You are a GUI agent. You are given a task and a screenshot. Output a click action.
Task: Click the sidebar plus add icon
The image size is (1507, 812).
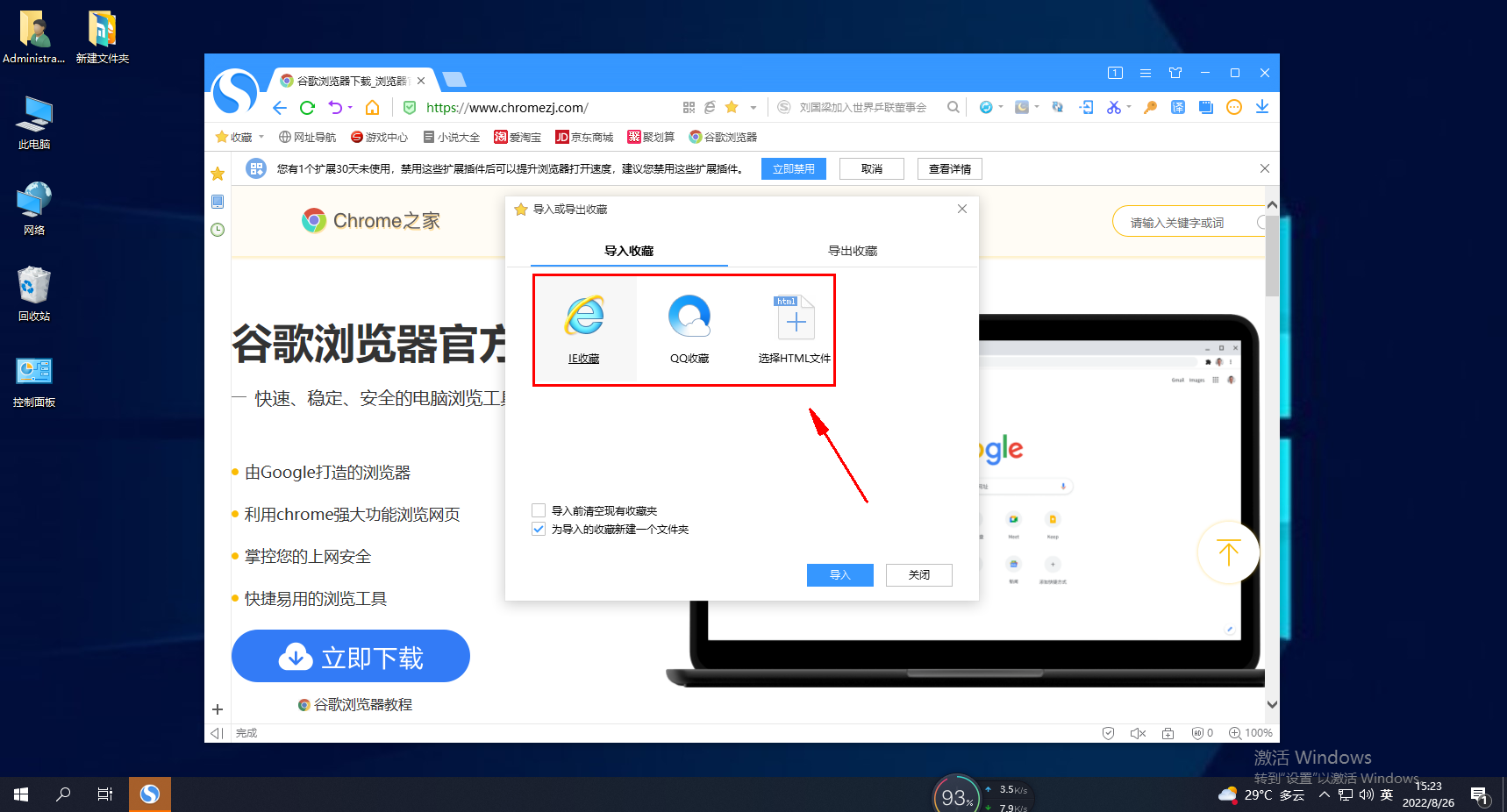[218, 709]
